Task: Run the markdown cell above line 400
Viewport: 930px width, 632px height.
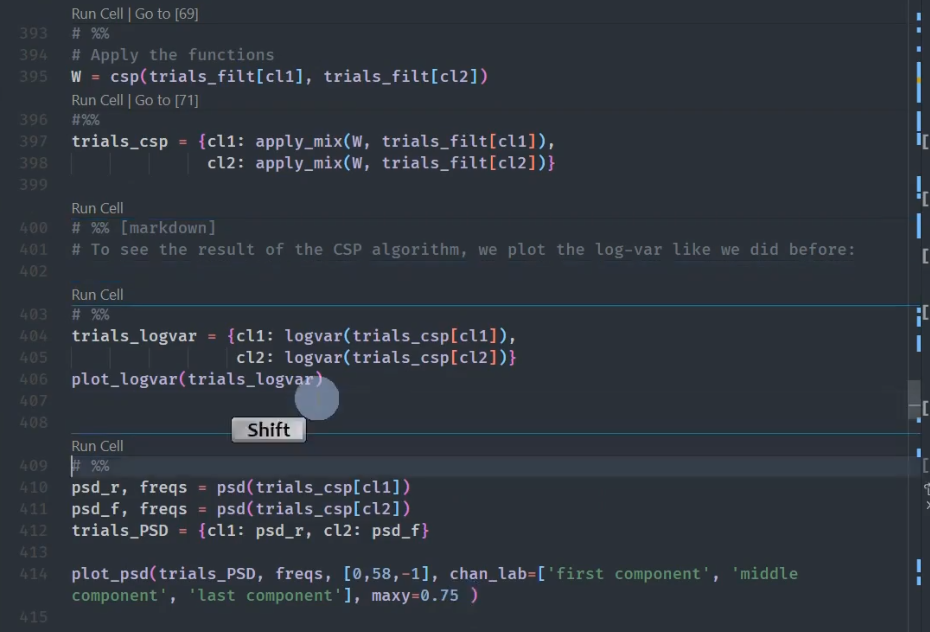Action: (98, 208)
